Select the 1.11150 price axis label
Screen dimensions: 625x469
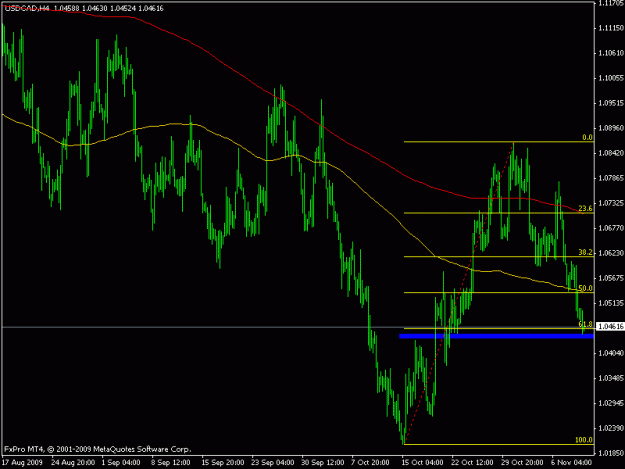611,28
